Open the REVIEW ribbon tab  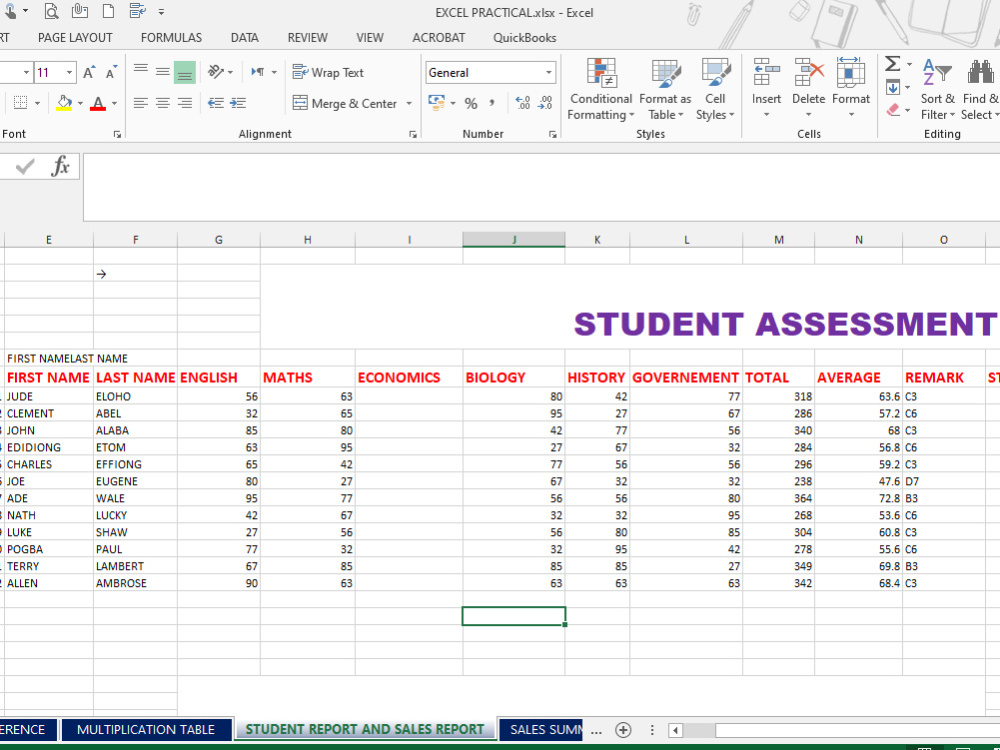click(x=307, y=38)
